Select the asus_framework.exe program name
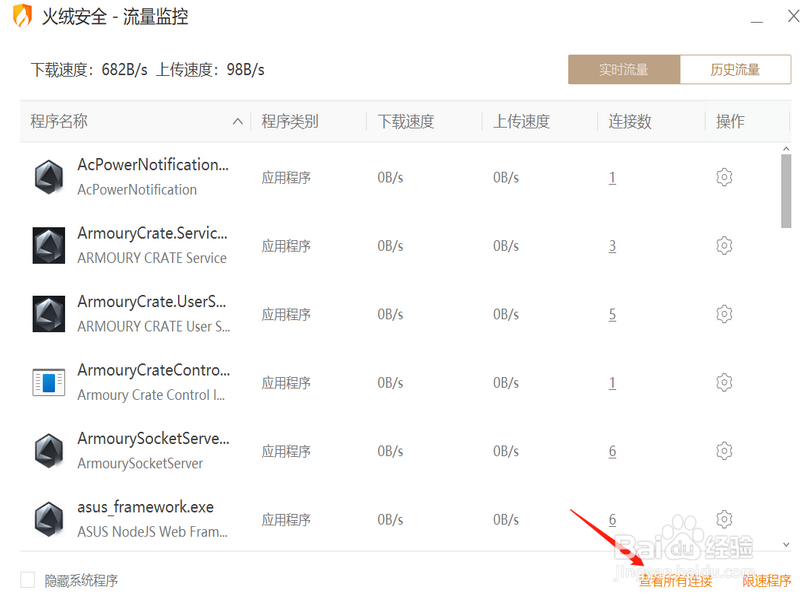Image resolution: width=800 pixels, height=600 pixels. 145,507
